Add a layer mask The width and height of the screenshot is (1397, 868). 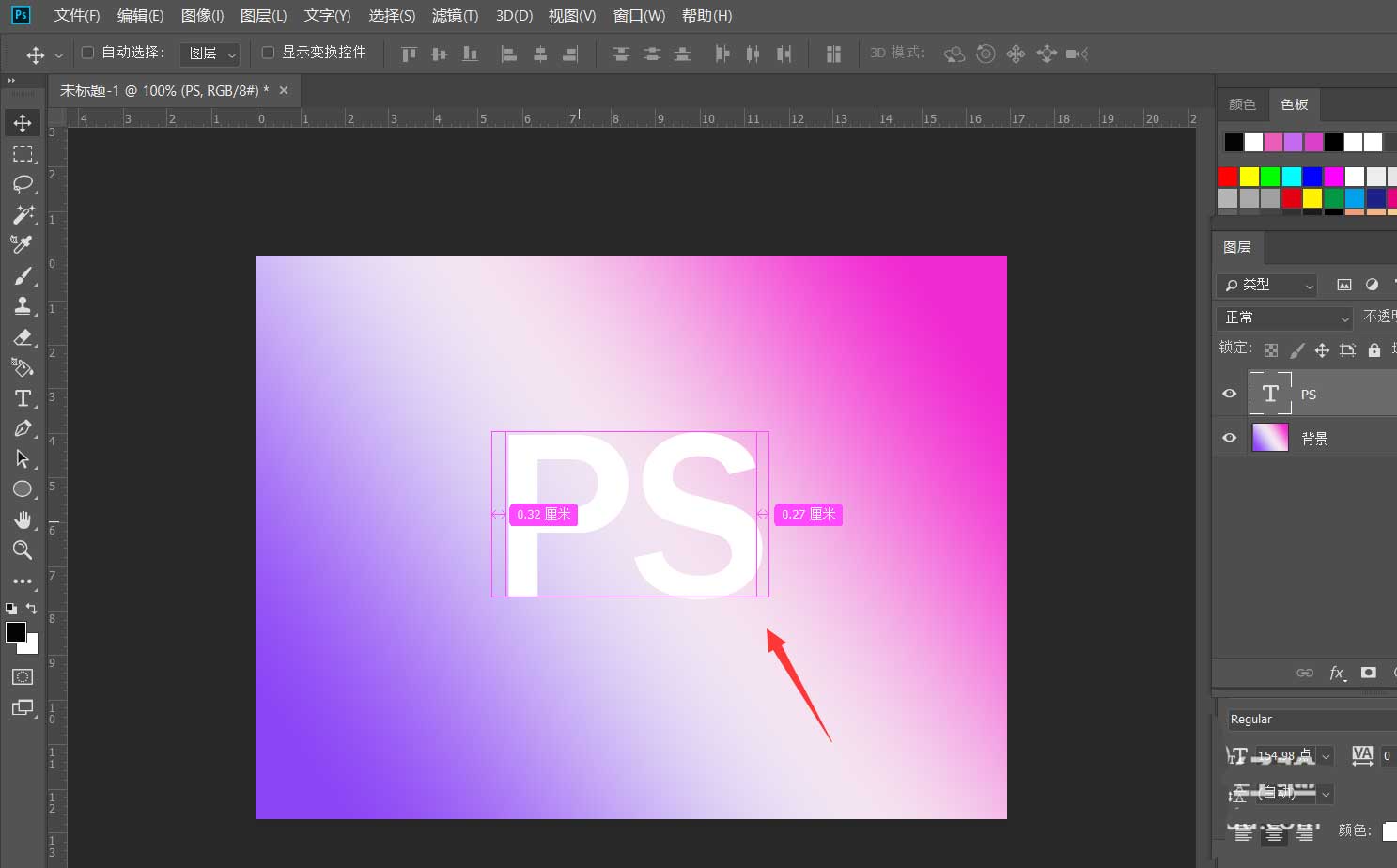pyautogui.click(x=1369, y=673)
